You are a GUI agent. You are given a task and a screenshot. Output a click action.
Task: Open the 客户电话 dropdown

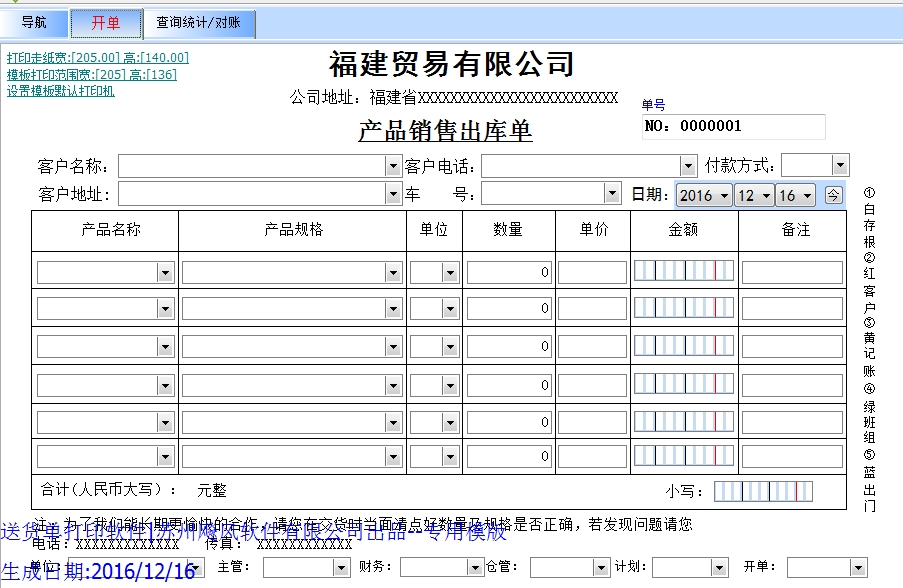tap(688, 166)
